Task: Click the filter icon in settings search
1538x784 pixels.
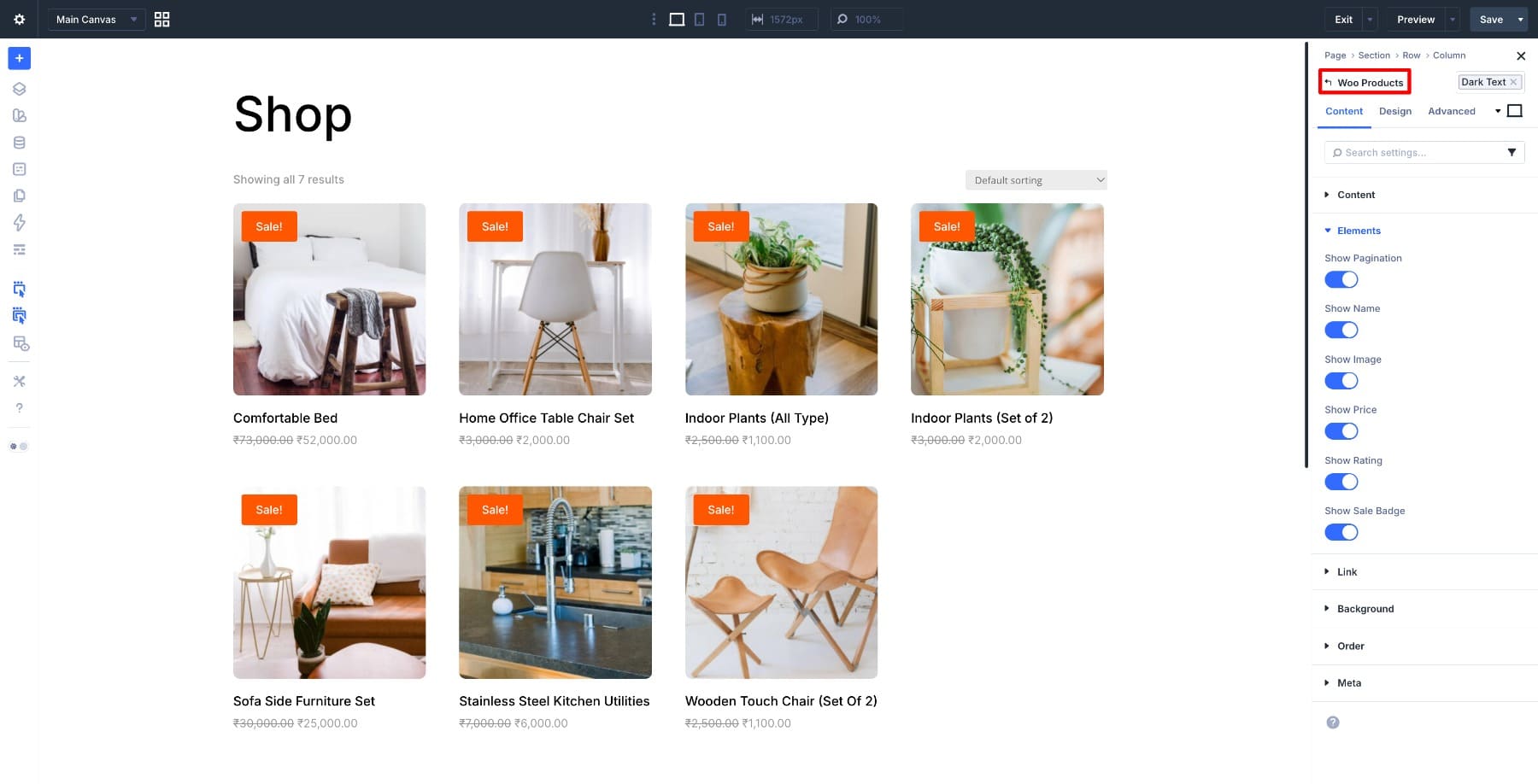Action: click(1512, 152)
